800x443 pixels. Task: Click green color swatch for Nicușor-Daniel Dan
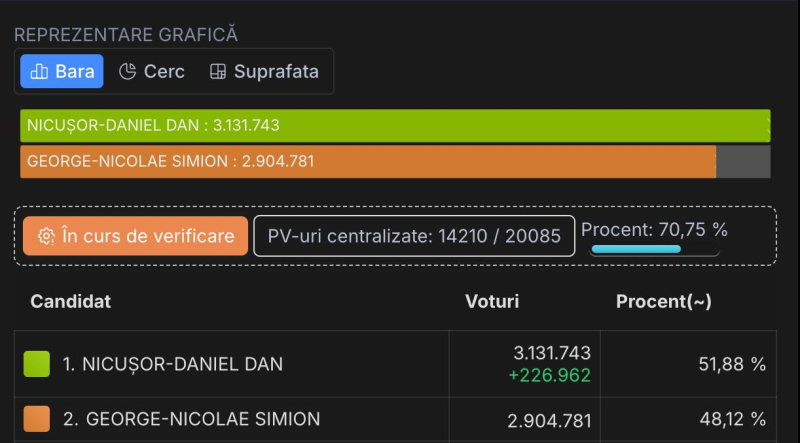click(37, 364)
